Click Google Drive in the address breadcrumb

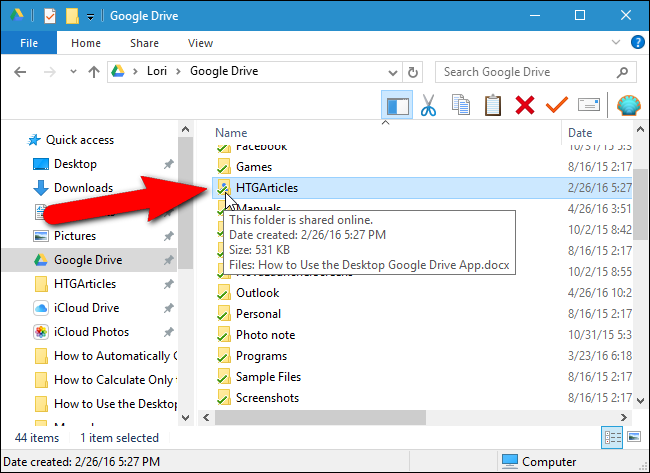click(x=224, y=71)
